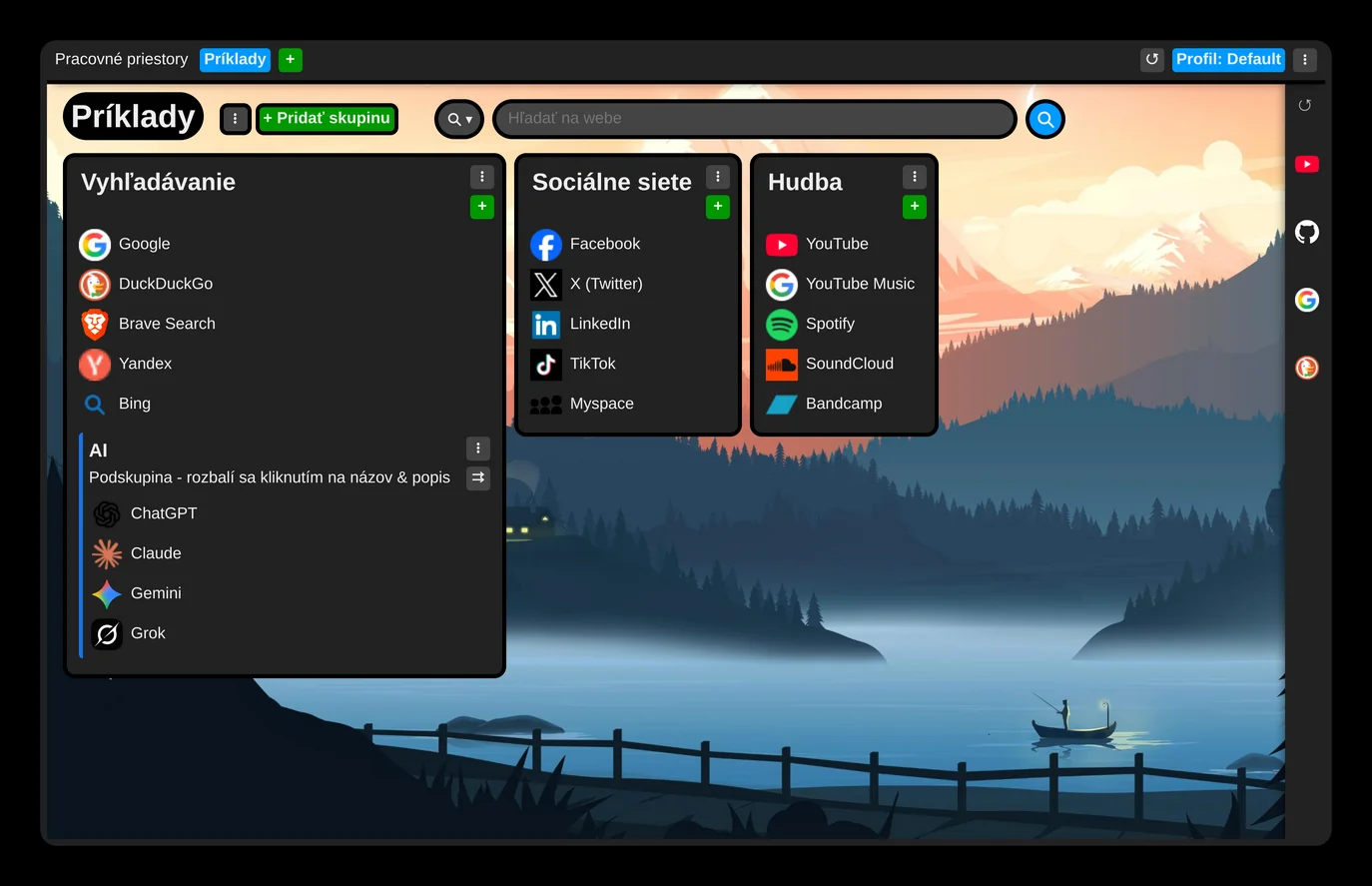This screenshot has width=1372, height=886.
Task: Open the Sociálne siete group options menu
Action: [718, 177]
